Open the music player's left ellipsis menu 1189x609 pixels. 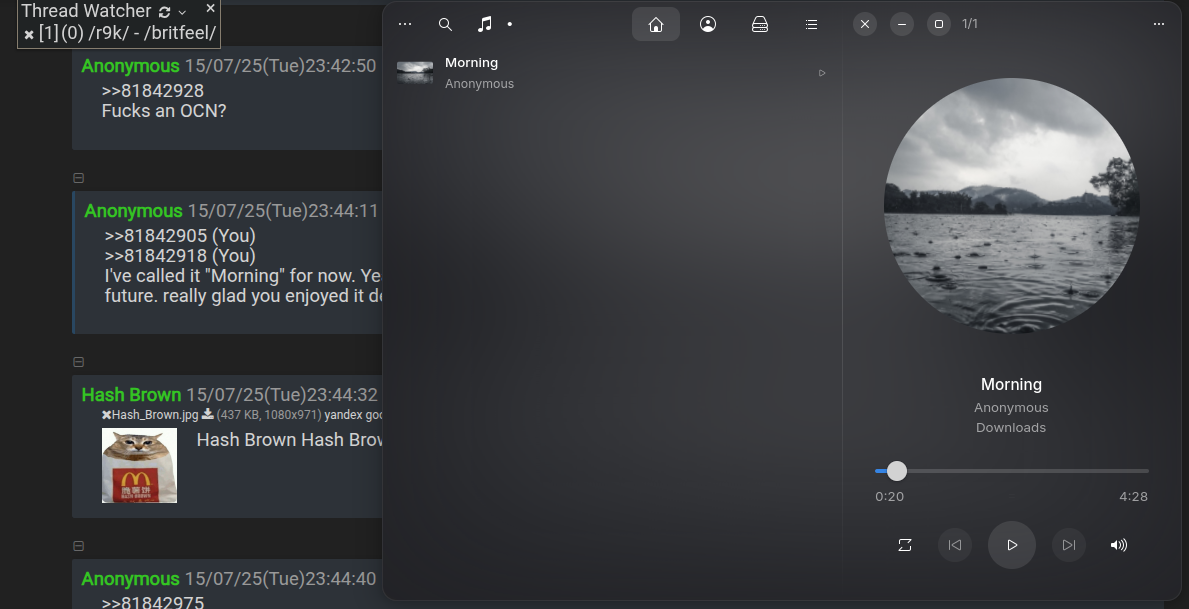[405, 24]
